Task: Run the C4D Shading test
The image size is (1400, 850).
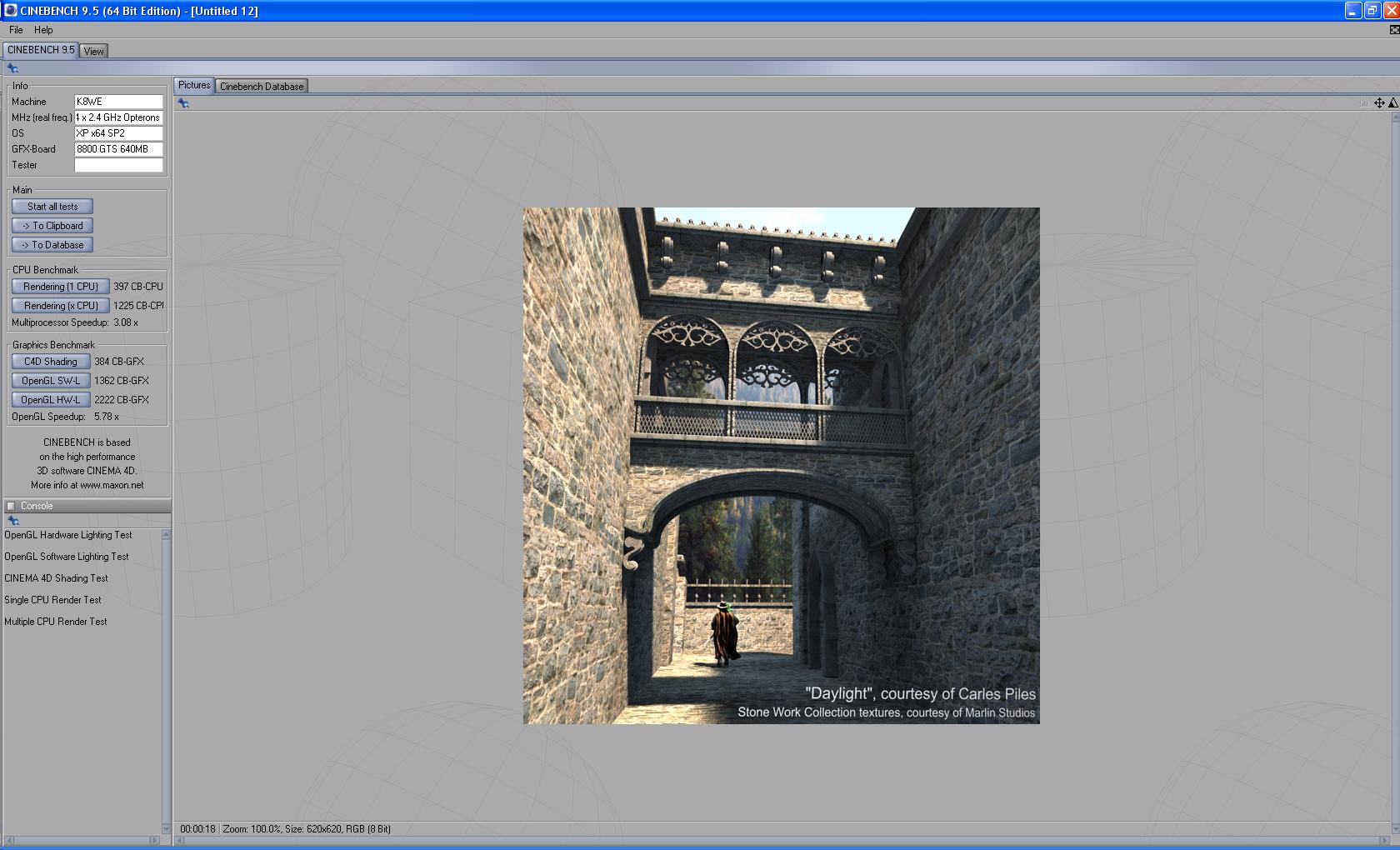Action: point(51,362)
